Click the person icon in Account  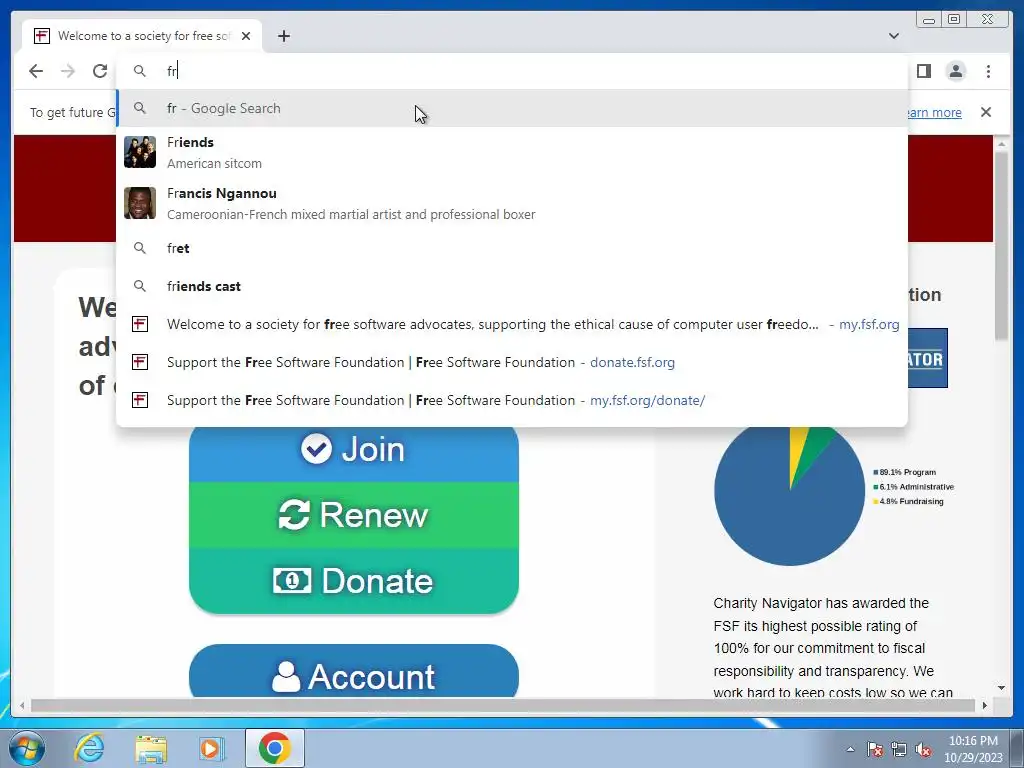[286, 677]
